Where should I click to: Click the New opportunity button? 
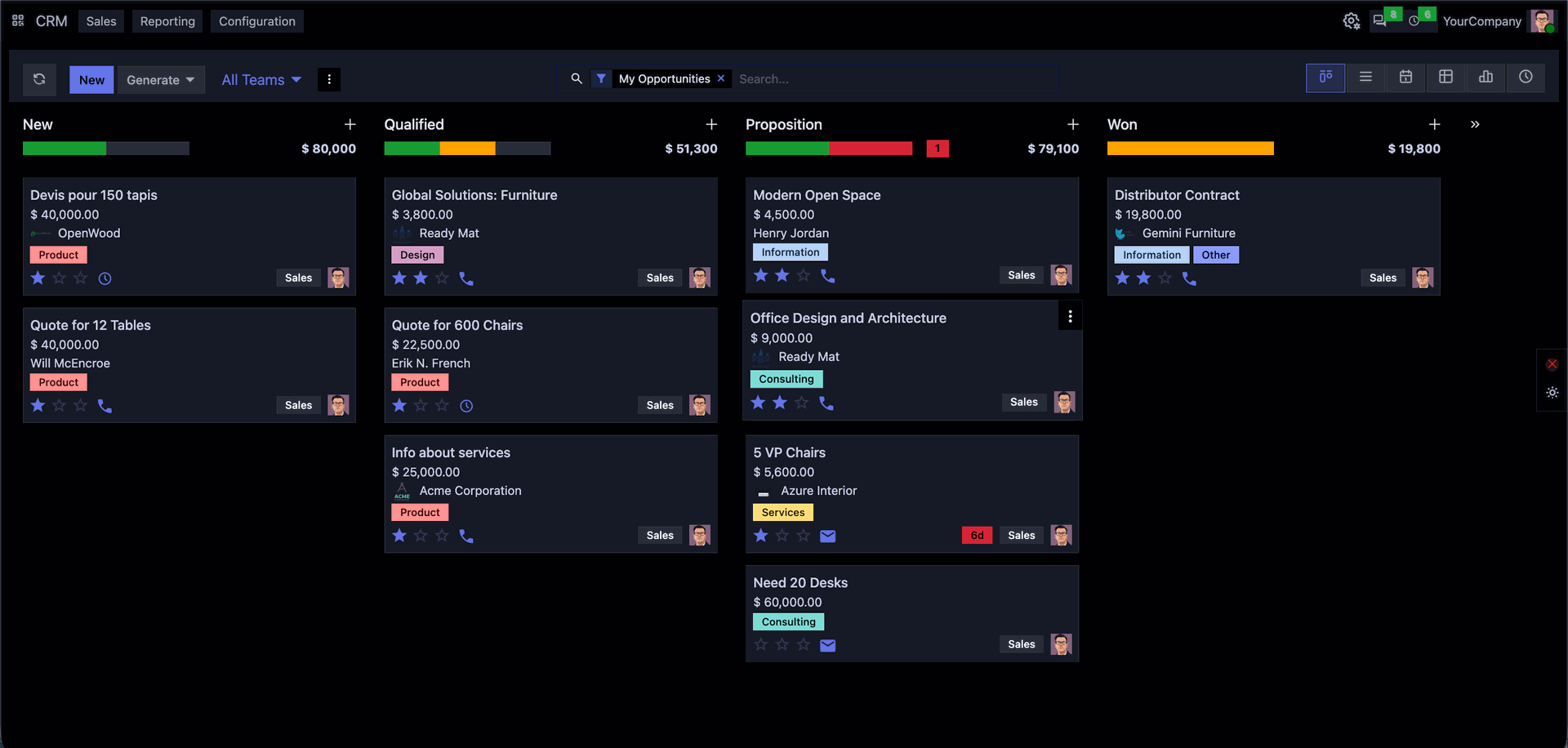click(x=91, y=80)
